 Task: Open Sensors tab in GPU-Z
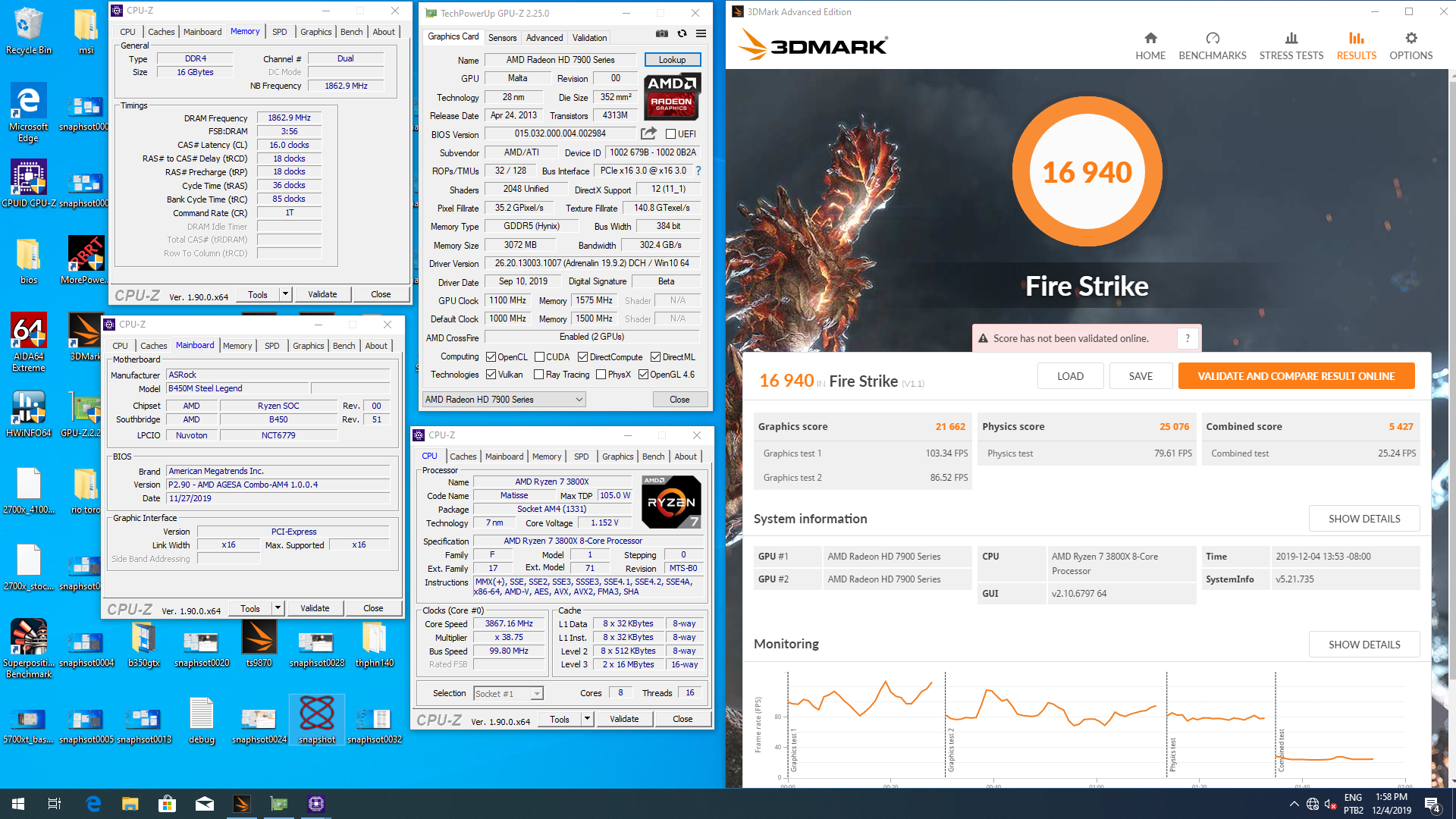point(502,37)
